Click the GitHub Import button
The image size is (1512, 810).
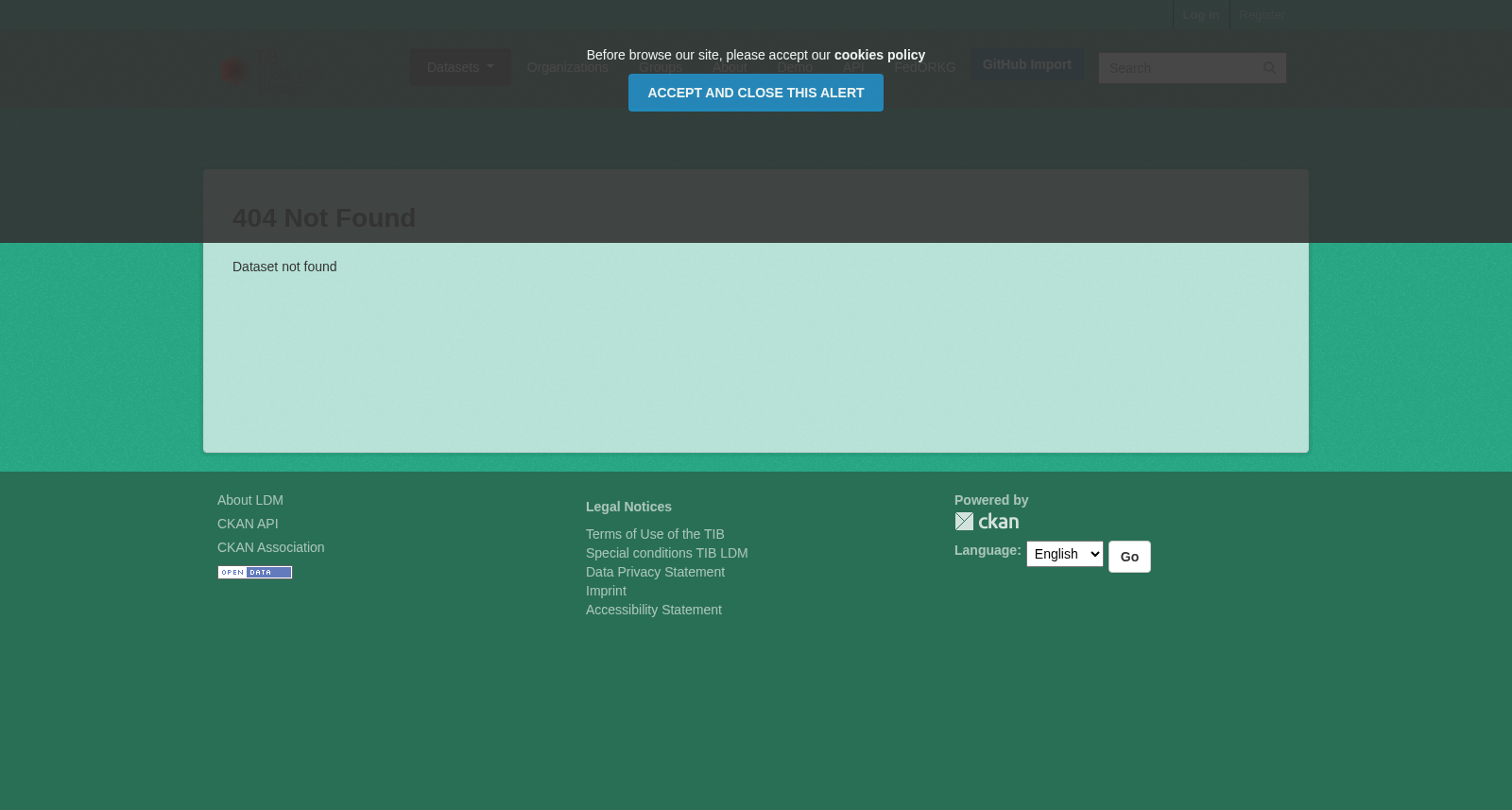coord(1026,64)
